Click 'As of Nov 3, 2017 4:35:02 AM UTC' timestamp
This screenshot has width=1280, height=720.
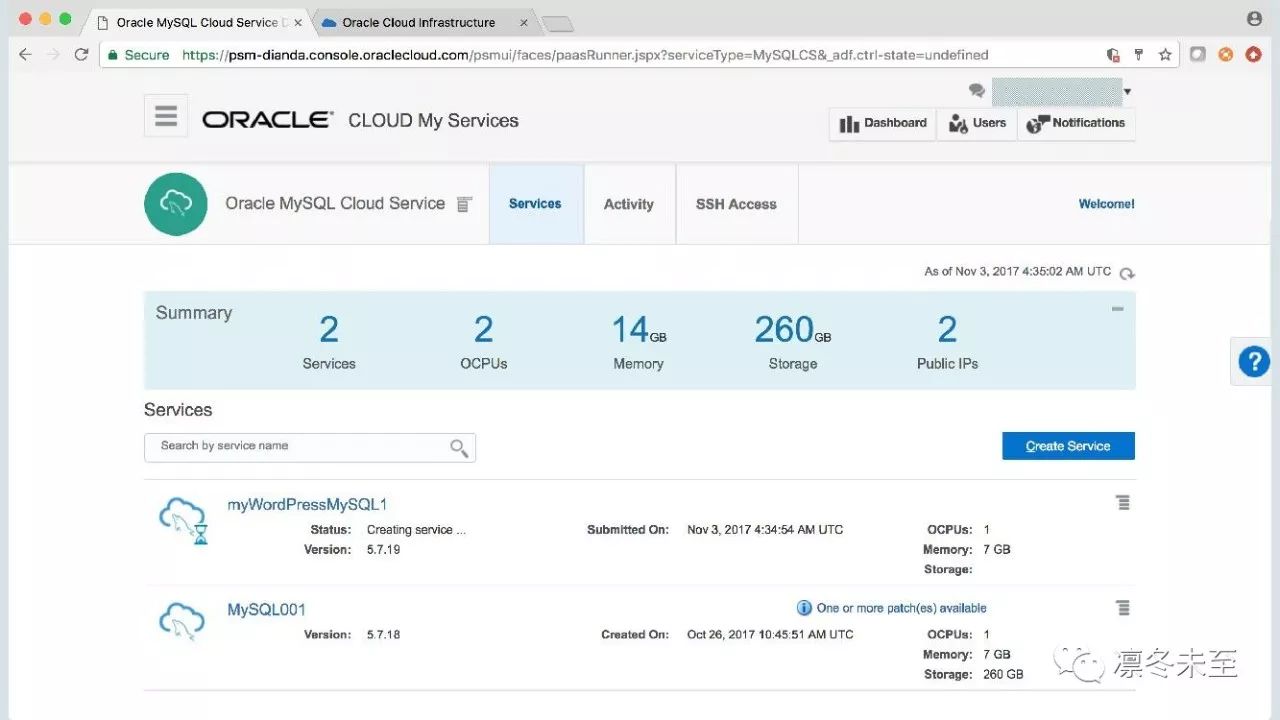[x=1018, y=272]
